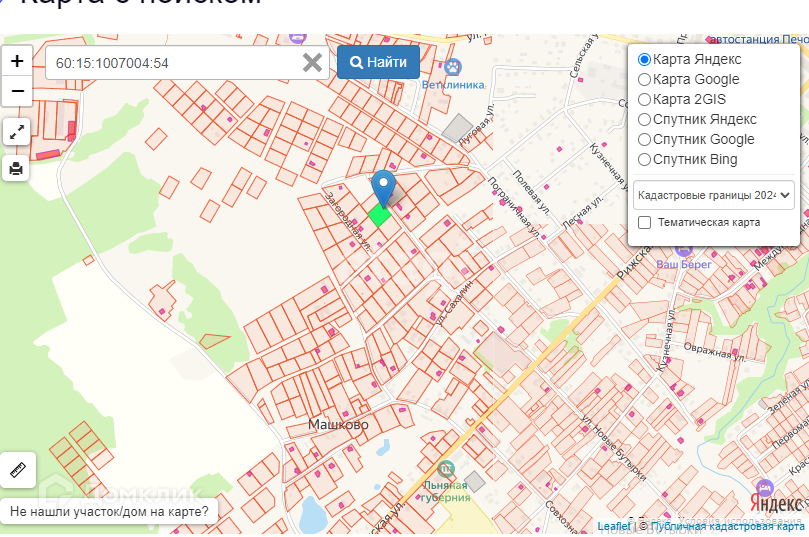Choose Спутник Яндекс satellite layer
This screenshot has width=809, height=537.
(645, 120)
